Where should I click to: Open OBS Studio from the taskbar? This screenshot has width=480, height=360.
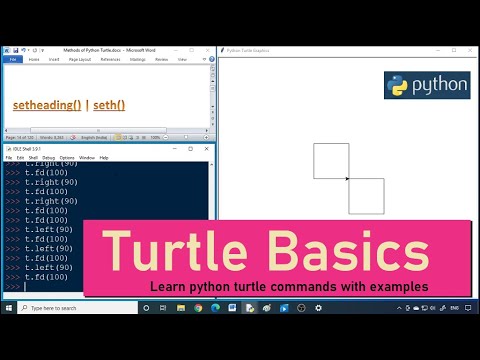[x=301, y=308]
